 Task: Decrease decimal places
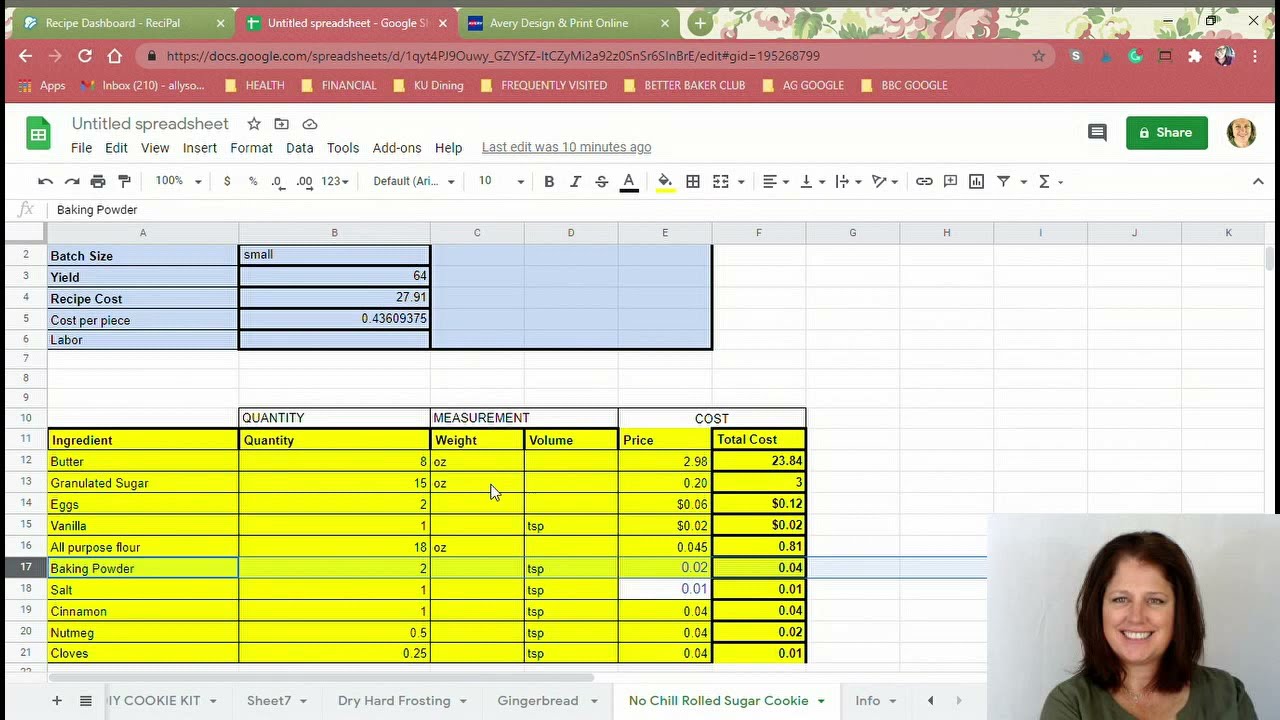coord(278,181)
